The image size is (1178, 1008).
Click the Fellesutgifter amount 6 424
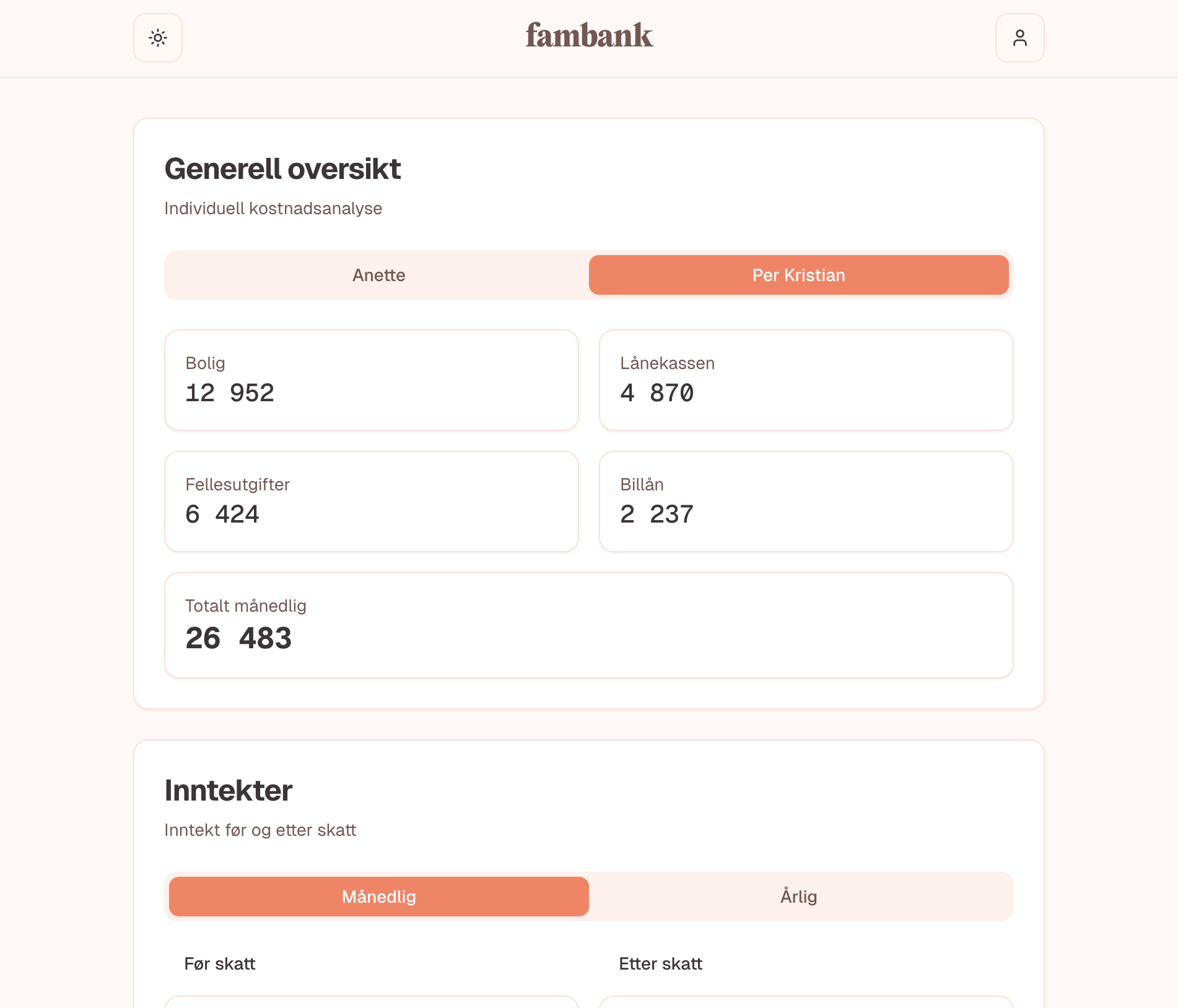click(x=222, y=515)
